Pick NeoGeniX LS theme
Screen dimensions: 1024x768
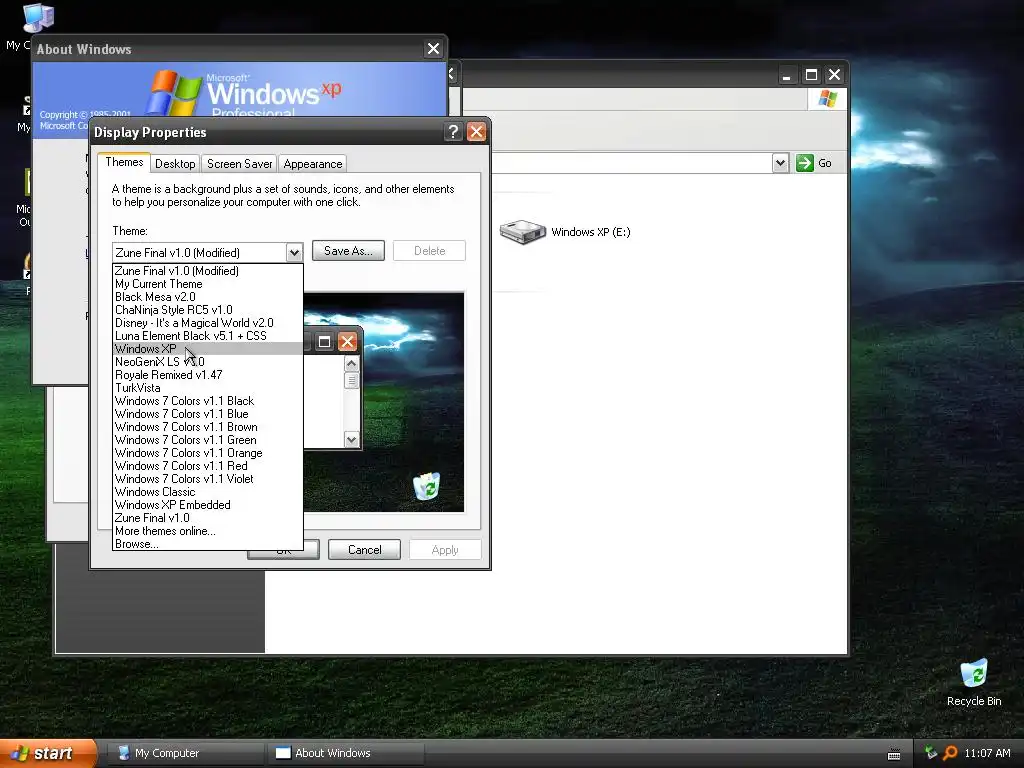(x=208, y=362)
